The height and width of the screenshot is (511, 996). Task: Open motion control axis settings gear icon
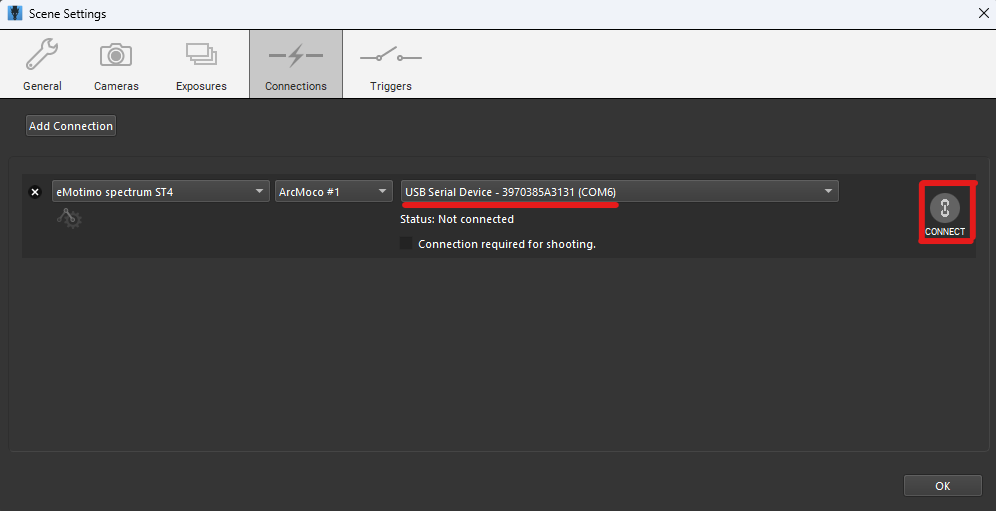coord(69,219)
